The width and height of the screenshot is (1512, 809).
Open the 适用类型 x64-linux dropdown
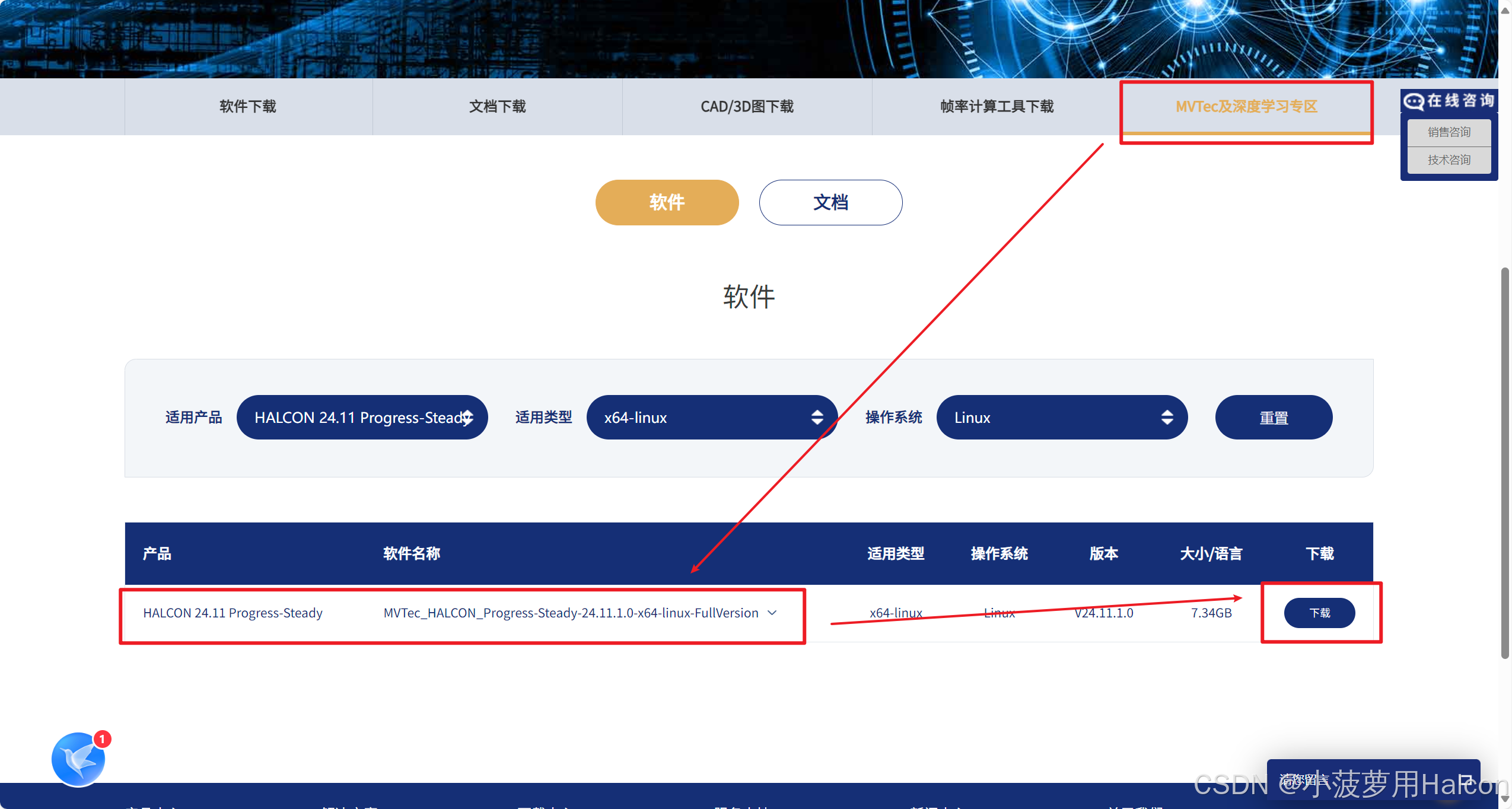712,418
